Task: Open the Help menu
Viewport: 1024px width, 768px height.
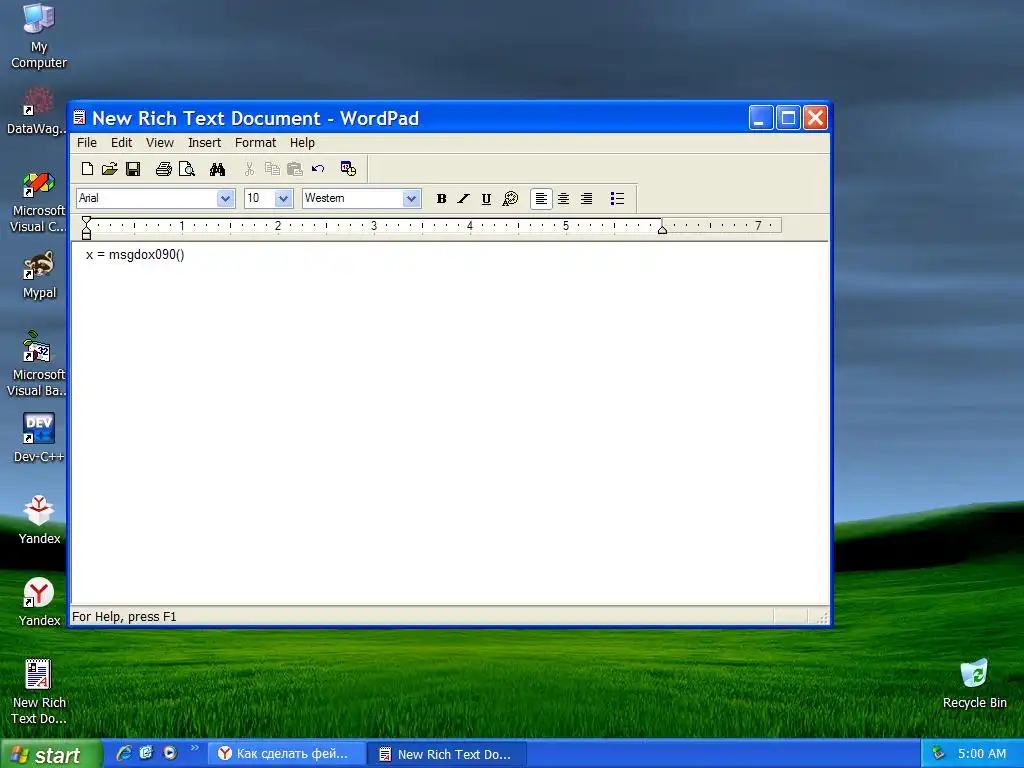Action: tap(302, 143)
